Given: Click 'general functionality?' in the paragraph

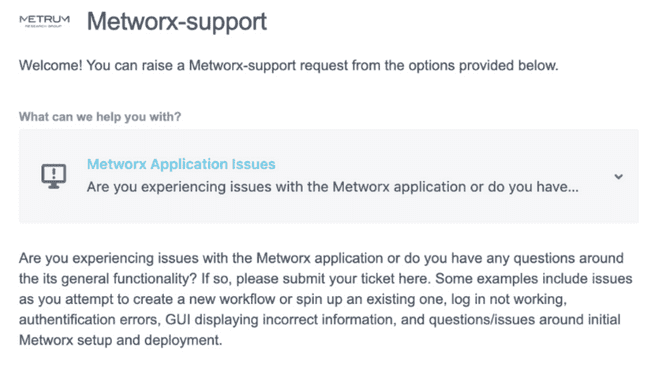Looking at the screenshot, I should coord(129,278).
